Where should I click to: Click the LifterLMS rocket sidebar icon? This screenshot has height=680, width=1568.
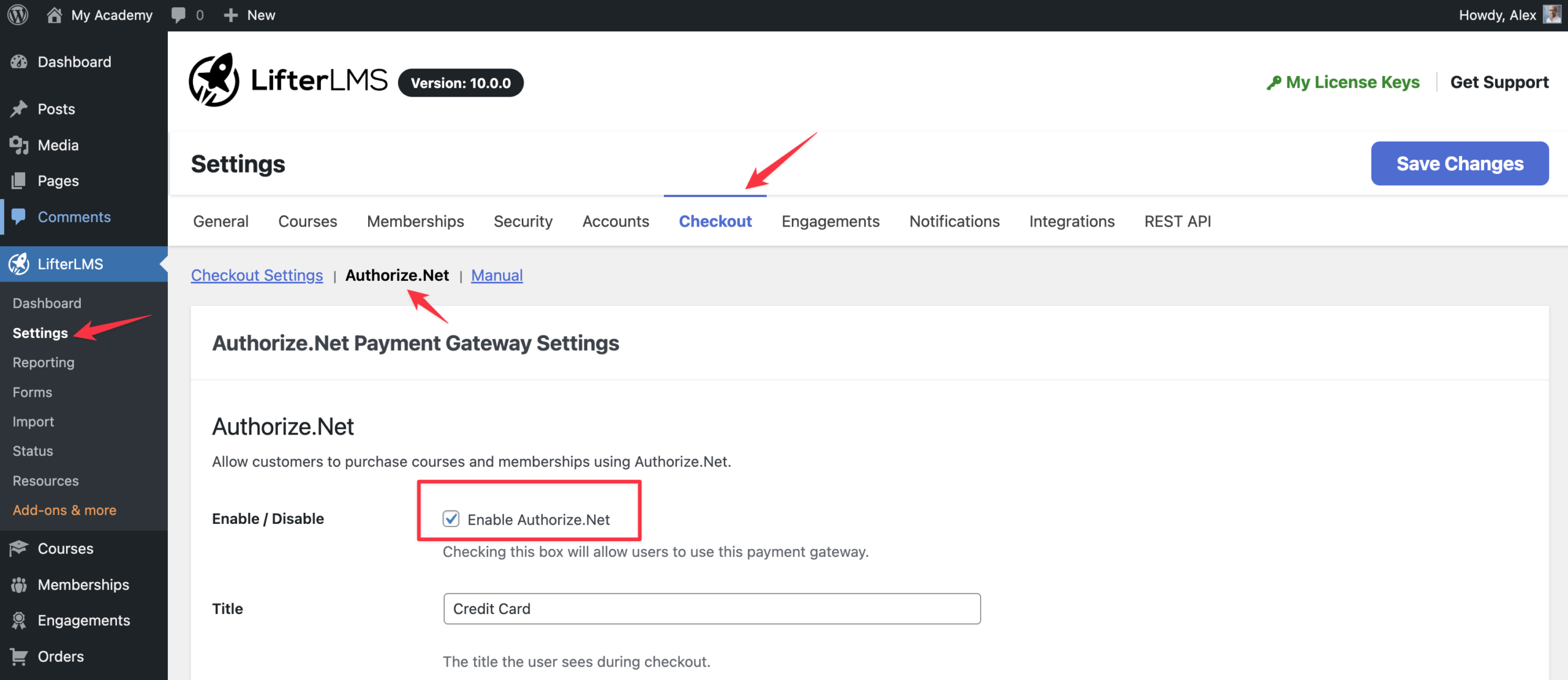click(19, 264)
